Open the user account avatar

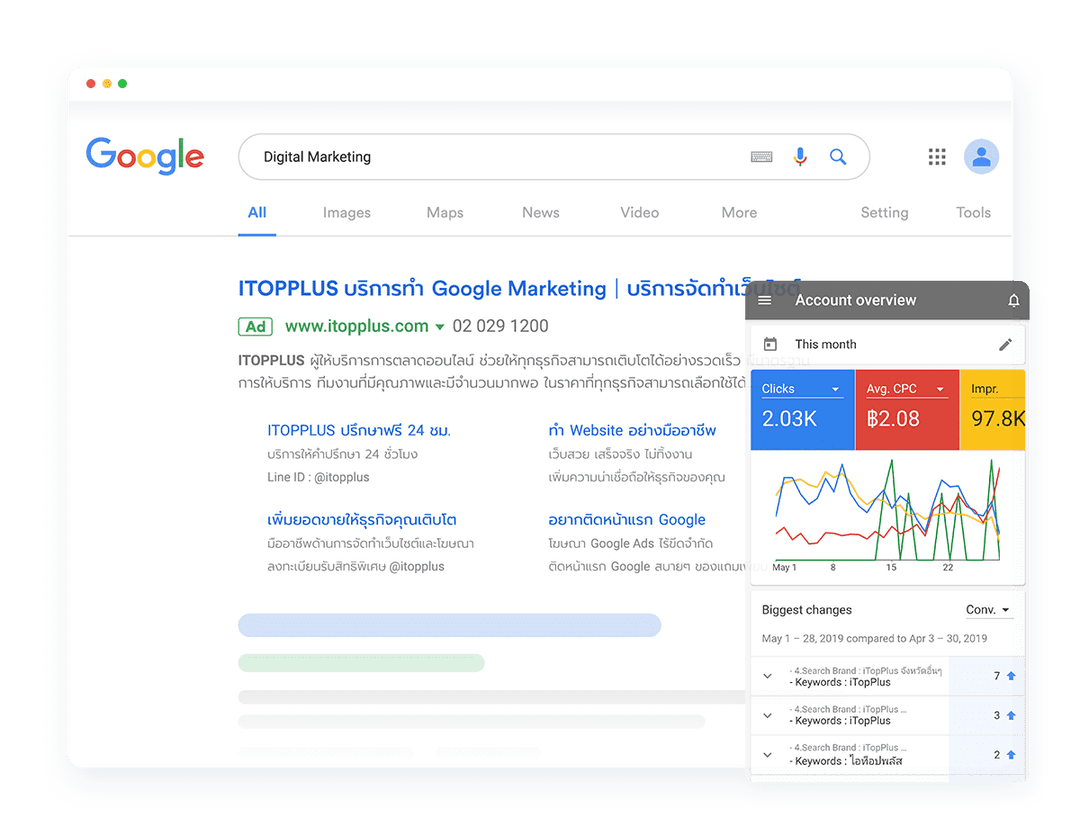pos(981,157)
